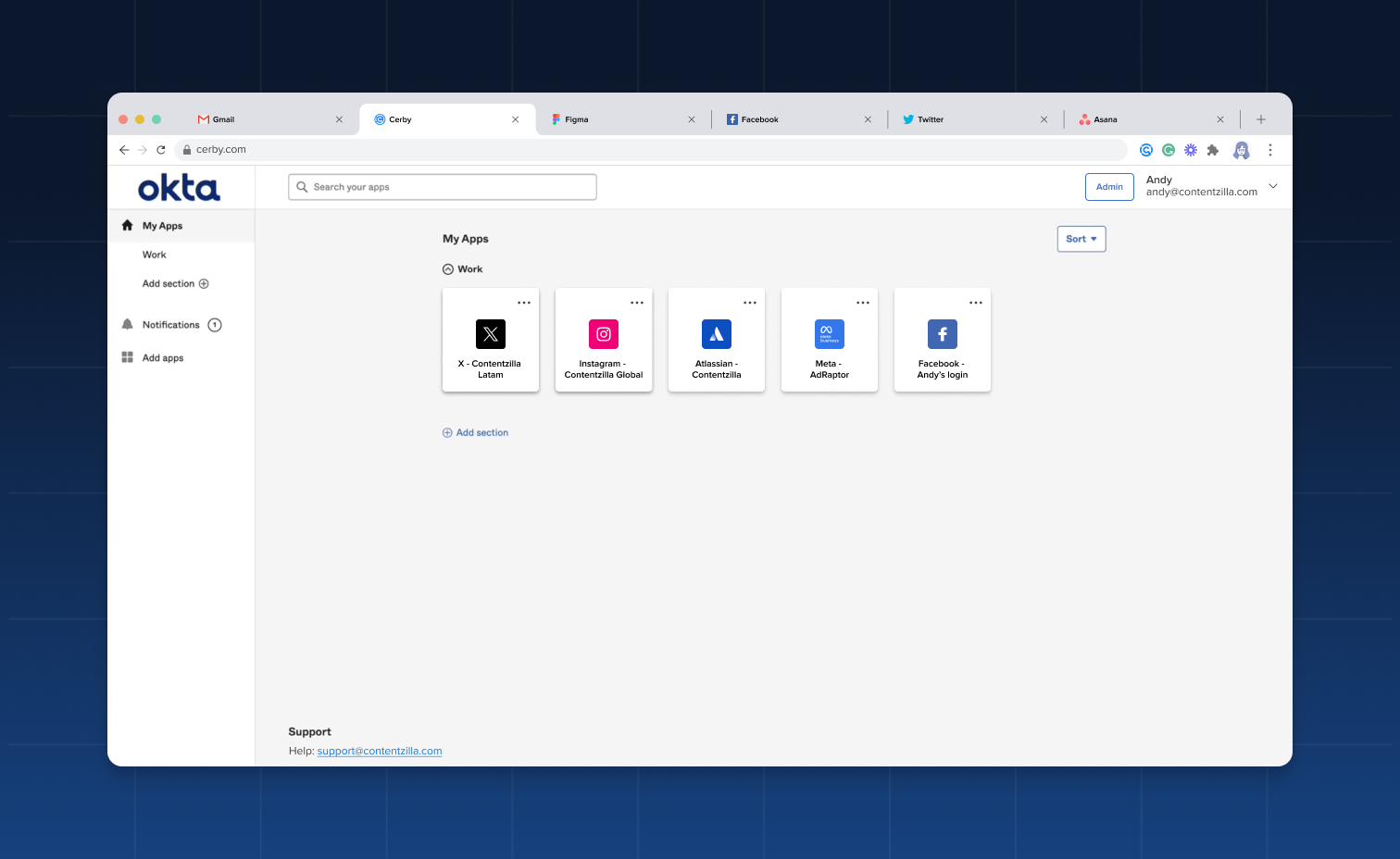The image size is (1400, 859).
Task: Collapse the Work section
Action: click(448, 269)
